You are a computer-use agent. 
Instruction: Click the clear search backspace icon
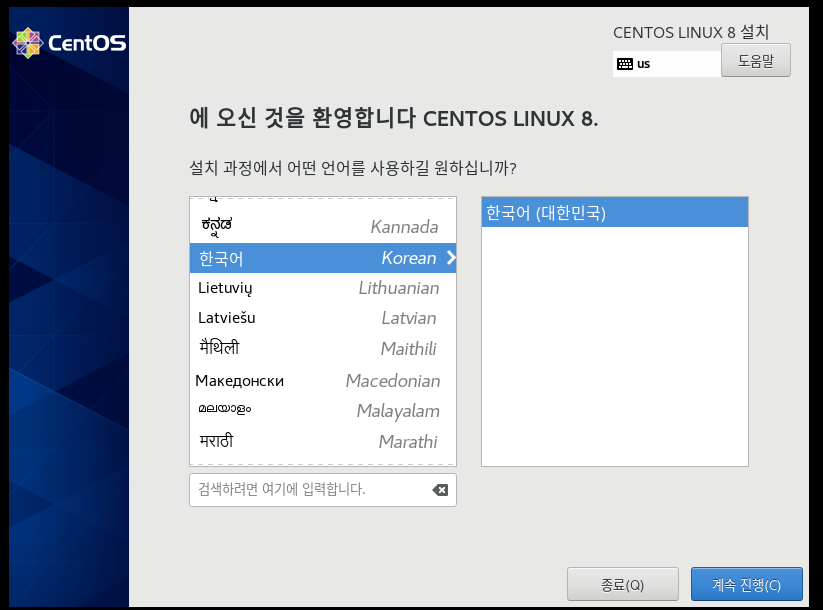click(x=440, y=490)
